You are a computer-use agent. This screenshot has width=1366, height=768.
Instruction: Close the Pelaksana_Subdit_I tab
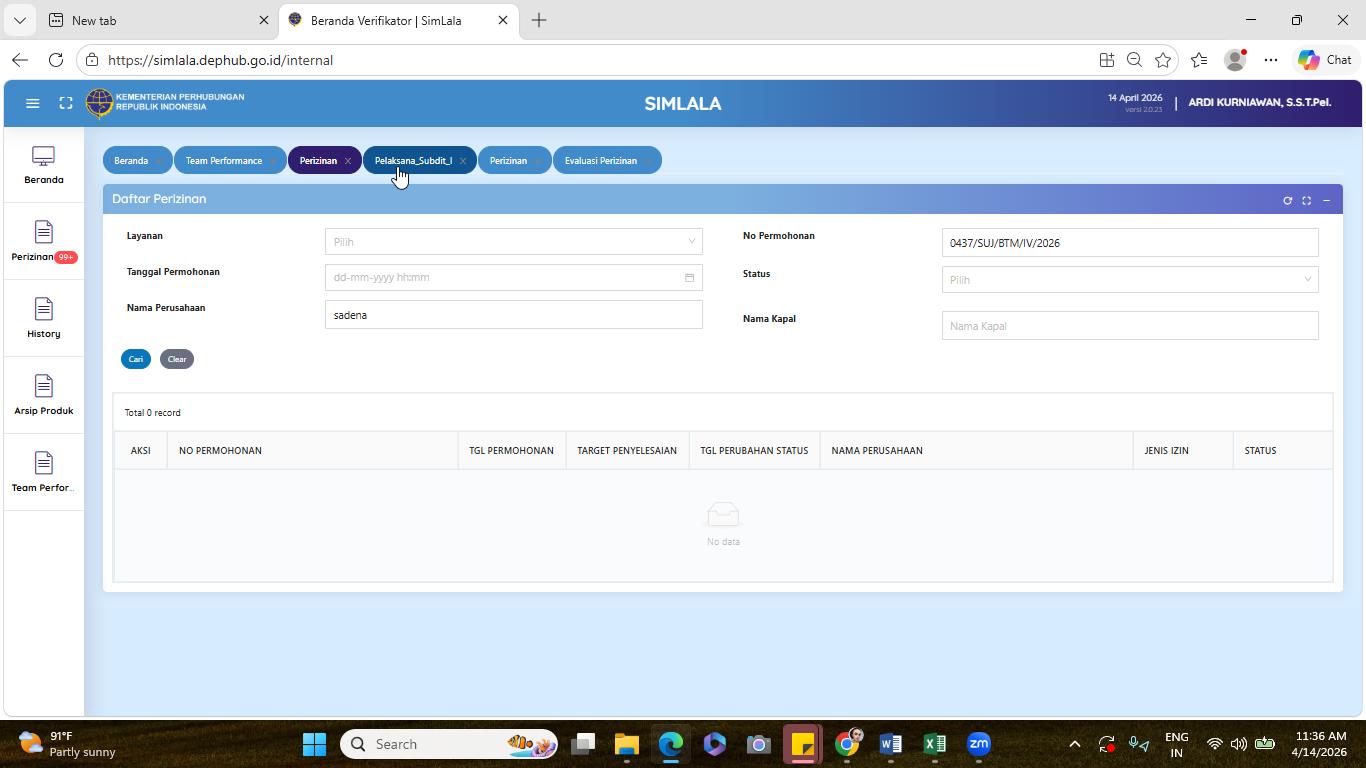coord(463,161)
